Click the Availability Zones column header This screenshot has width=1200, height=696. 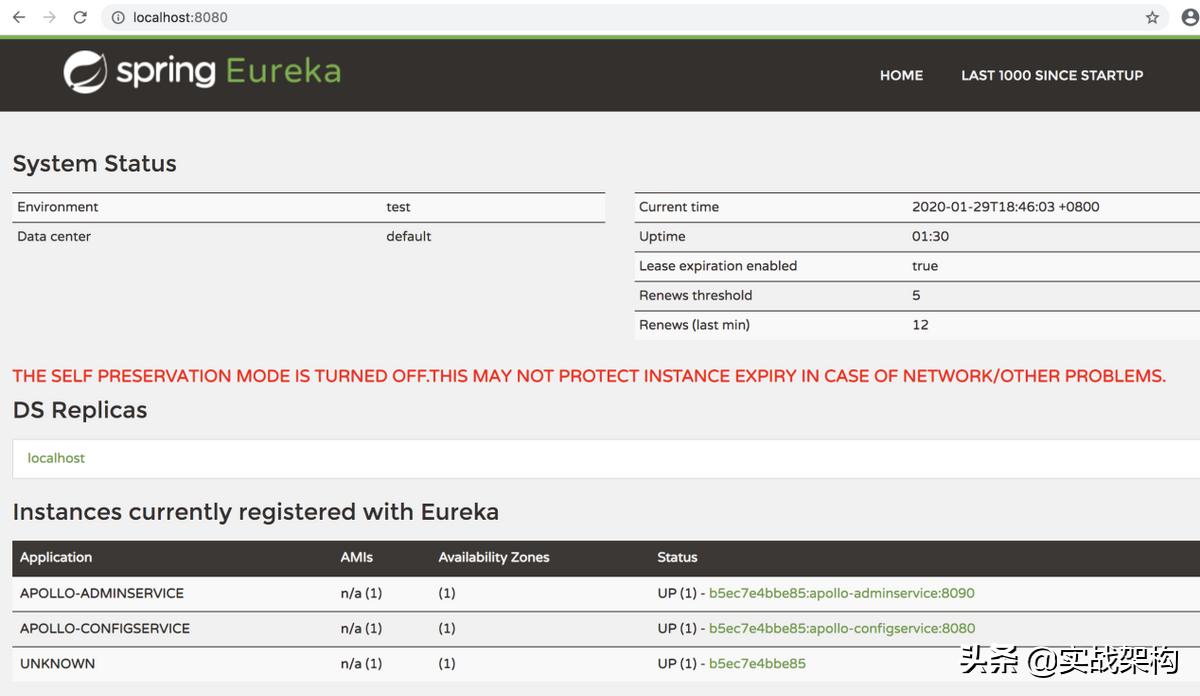(x=494, y=557)
